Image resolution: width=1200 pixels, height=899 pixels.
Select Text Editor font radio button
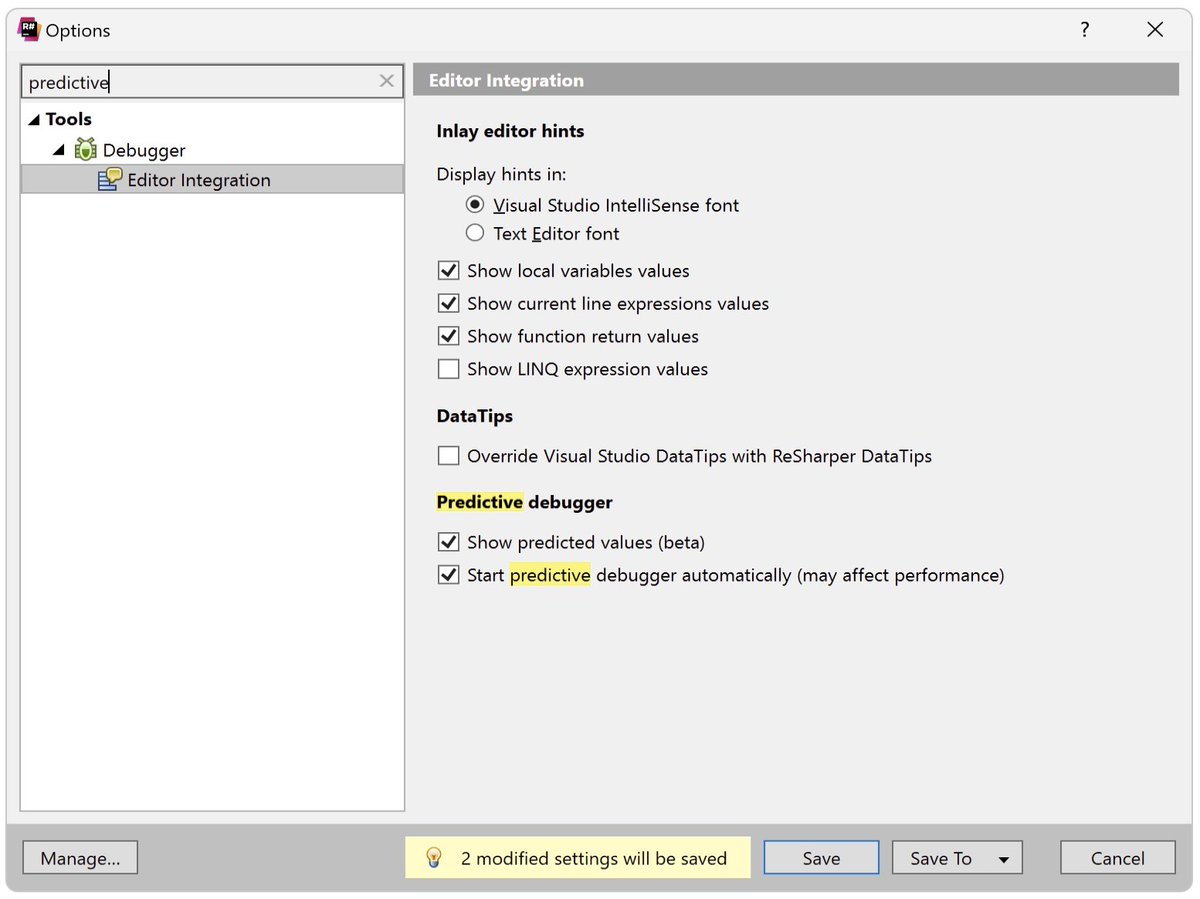475,233
